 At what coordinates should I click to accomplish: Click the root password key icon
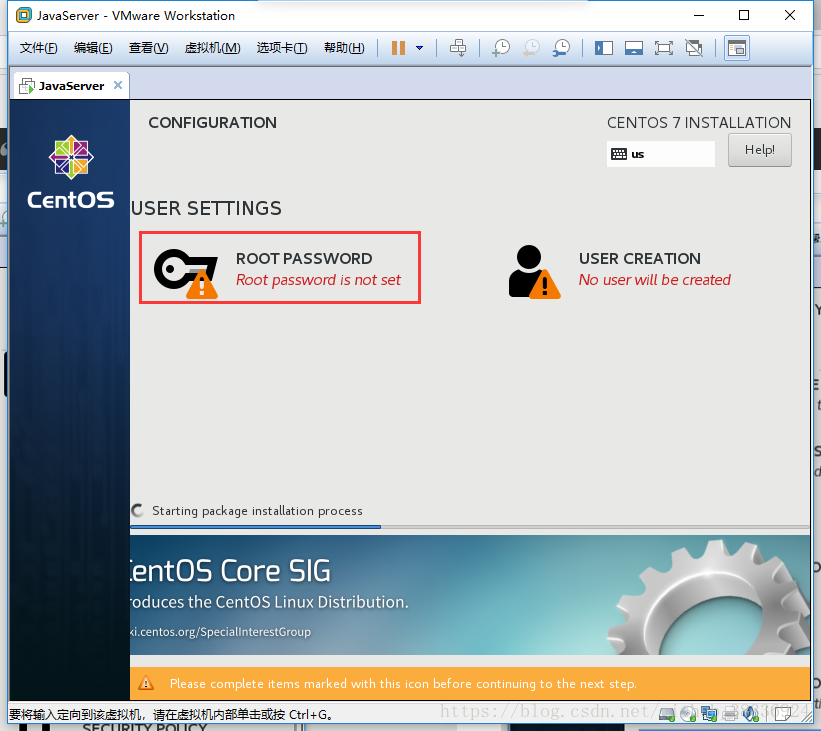tap(186, 273)
